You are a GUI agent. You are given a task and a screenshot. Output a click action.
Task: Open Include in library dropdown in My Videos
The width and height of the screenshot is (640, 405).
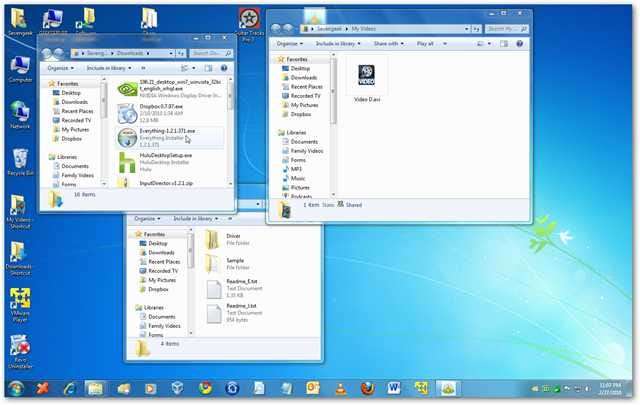tap(338, 44)
